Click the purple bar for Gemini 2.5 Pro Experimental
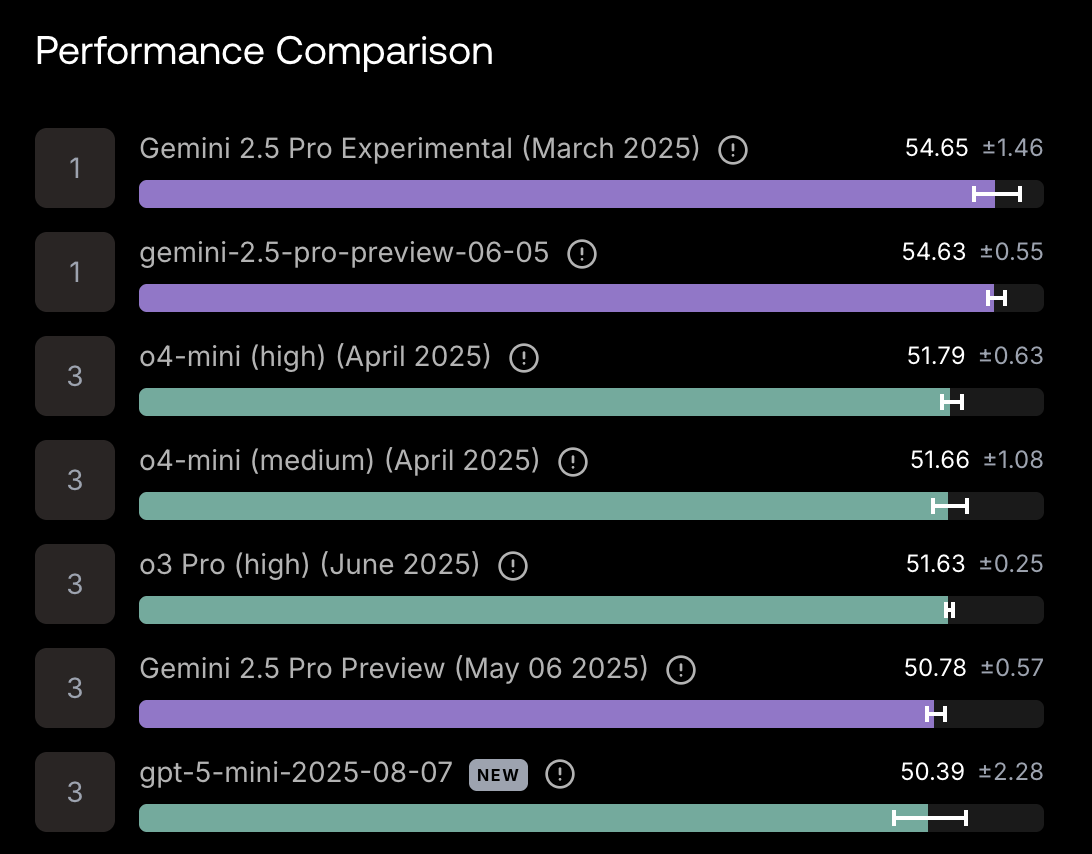The width and height of the screenshot is (1092, 854). point(567,194)
